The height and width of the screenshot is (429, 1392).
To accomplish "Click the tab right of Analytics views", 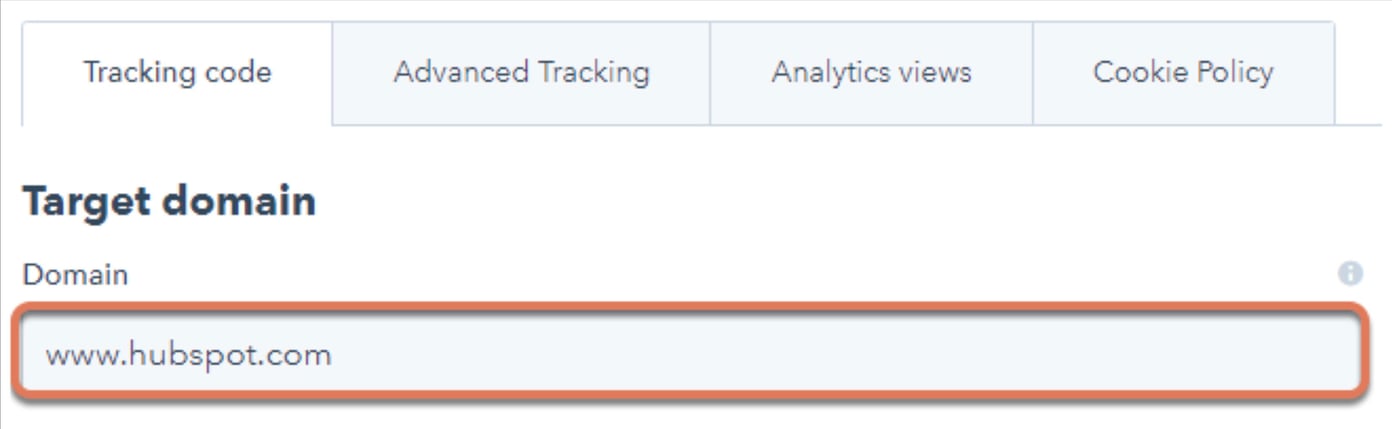I will coord(1183,73).
